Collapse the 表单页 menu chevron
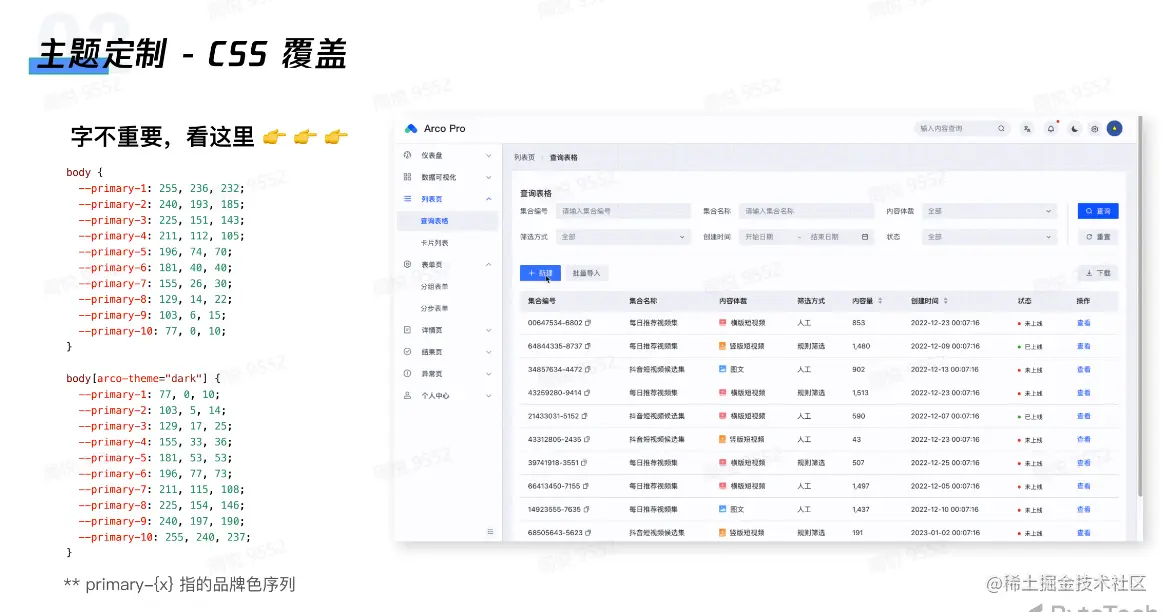 (488, 264)
